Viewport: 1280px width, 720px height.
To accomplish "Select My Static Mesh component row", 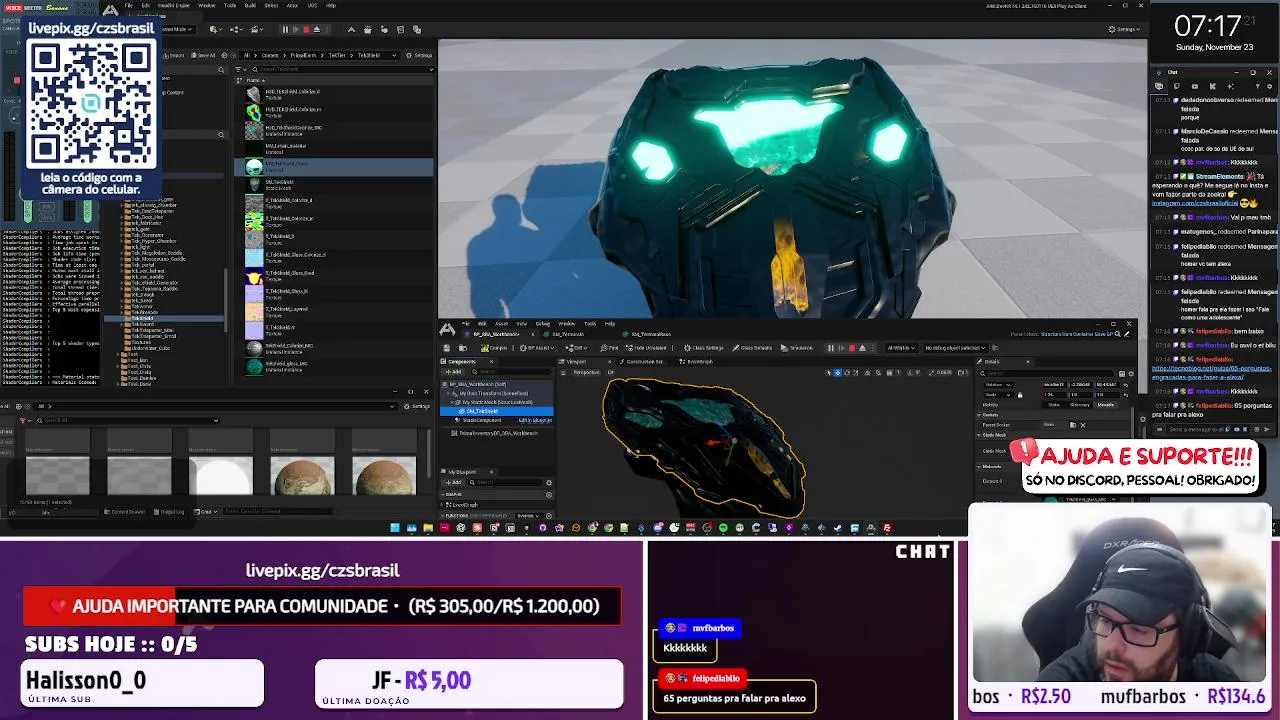I will [x=497, y=402].
